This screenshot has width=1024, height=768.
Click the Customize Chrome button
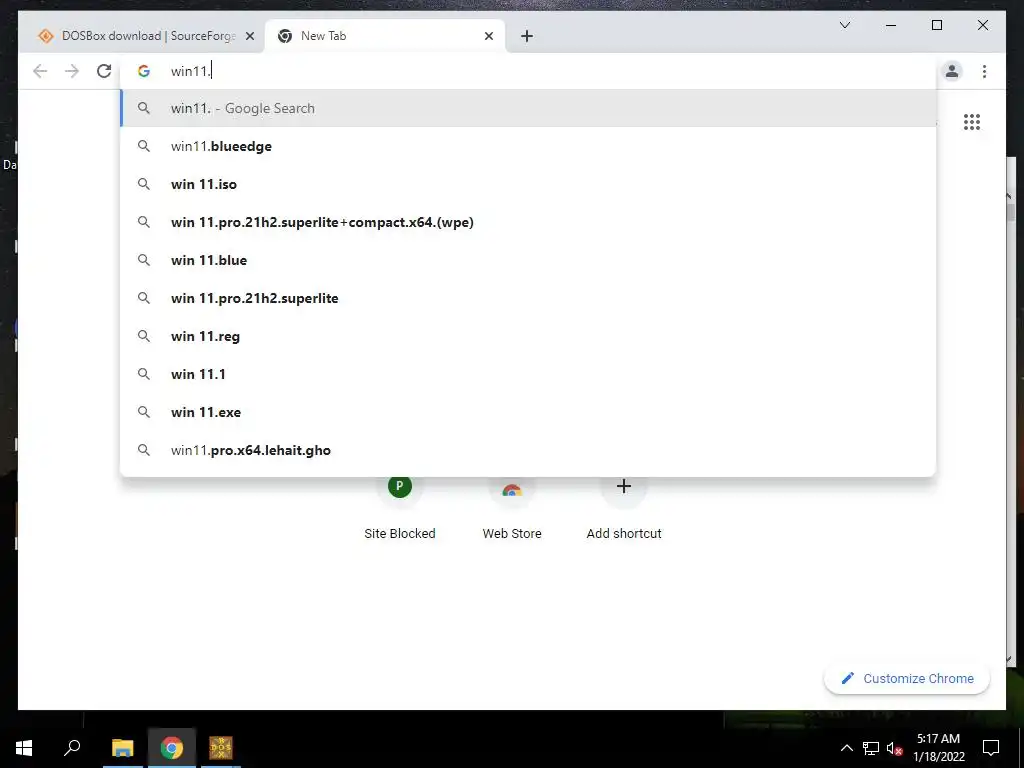coord(907,679)
